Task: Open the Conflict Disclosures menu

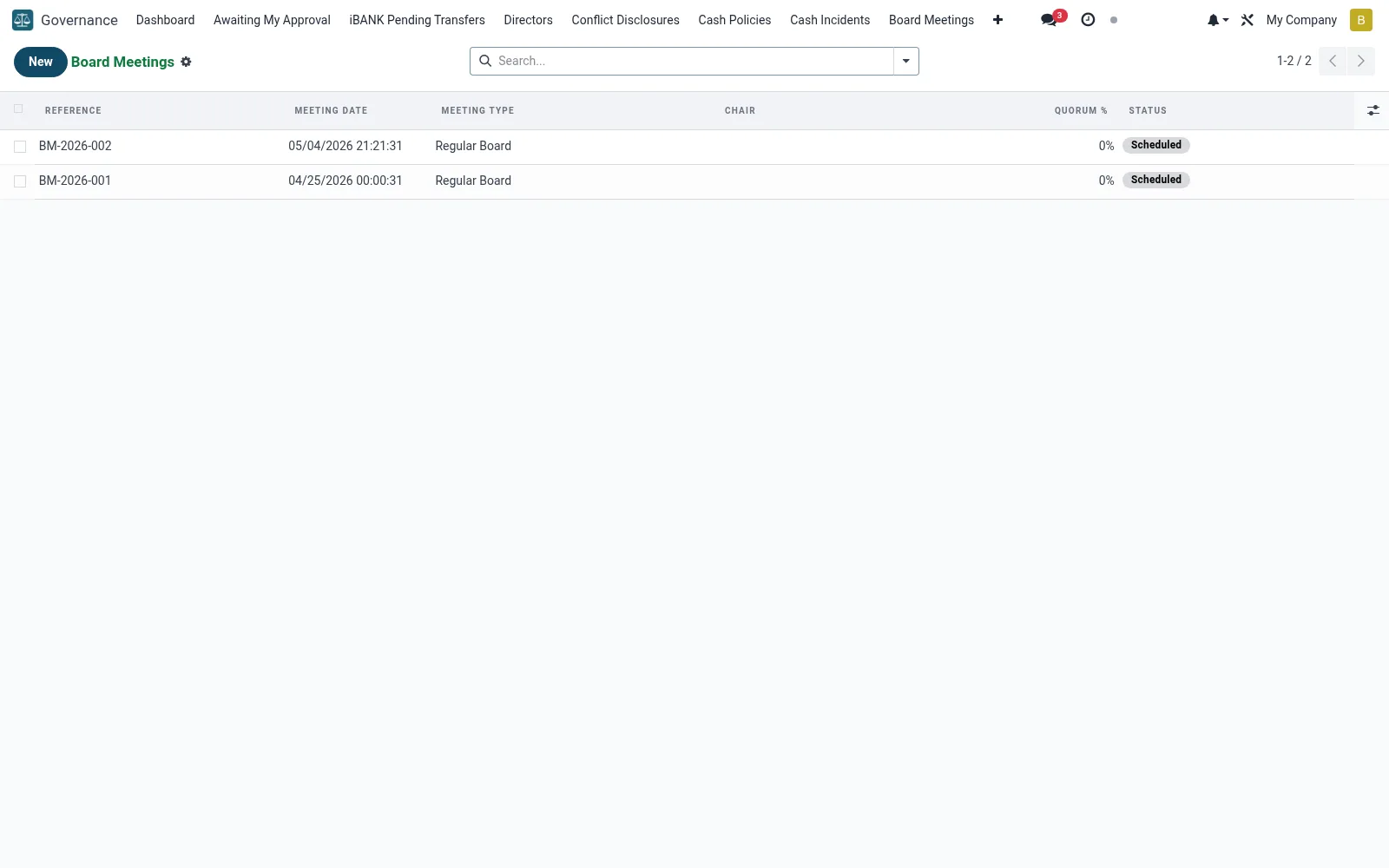Action: [x=625, y=20]
